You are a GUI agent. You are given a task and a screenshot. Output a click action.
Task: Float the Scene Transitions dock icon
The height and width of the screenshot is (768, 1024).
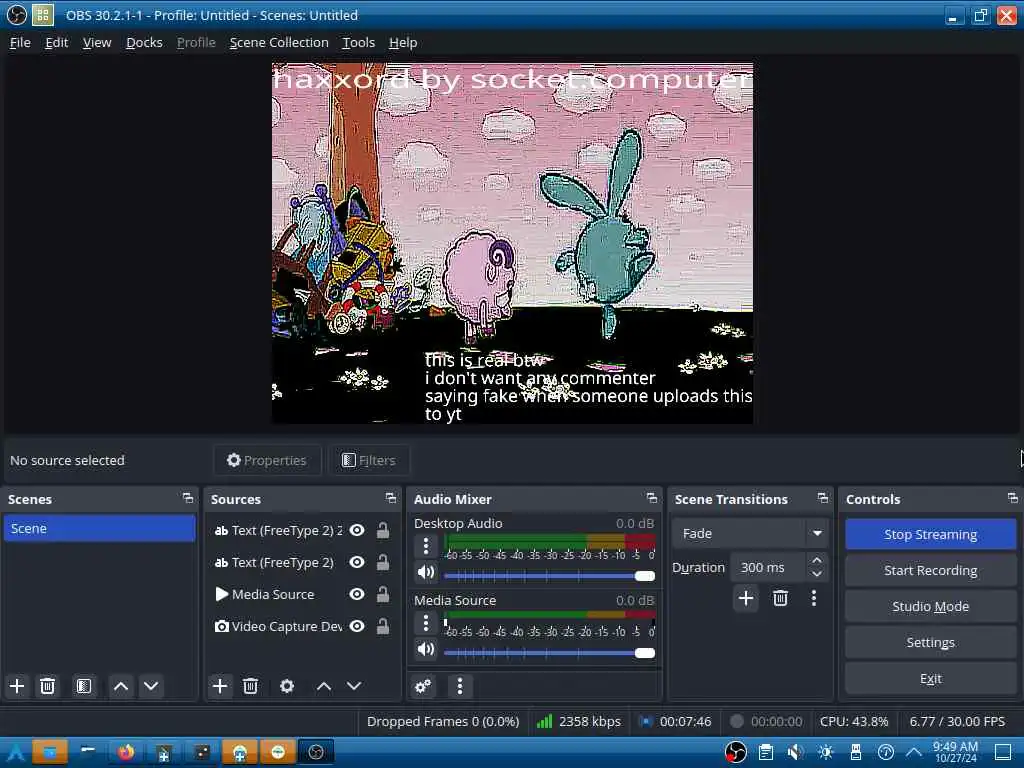click(823, 498)
